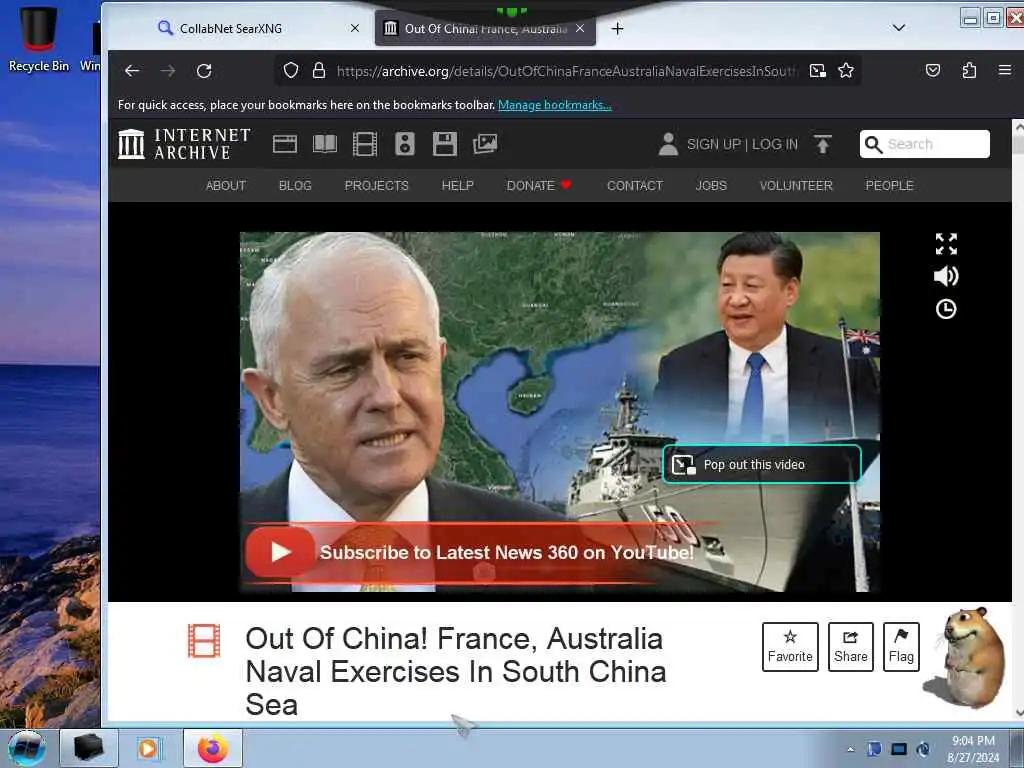The width and height of the screenshot is (1024, 768).
Task: Click the Internet Archive logo
Action: 184,144
